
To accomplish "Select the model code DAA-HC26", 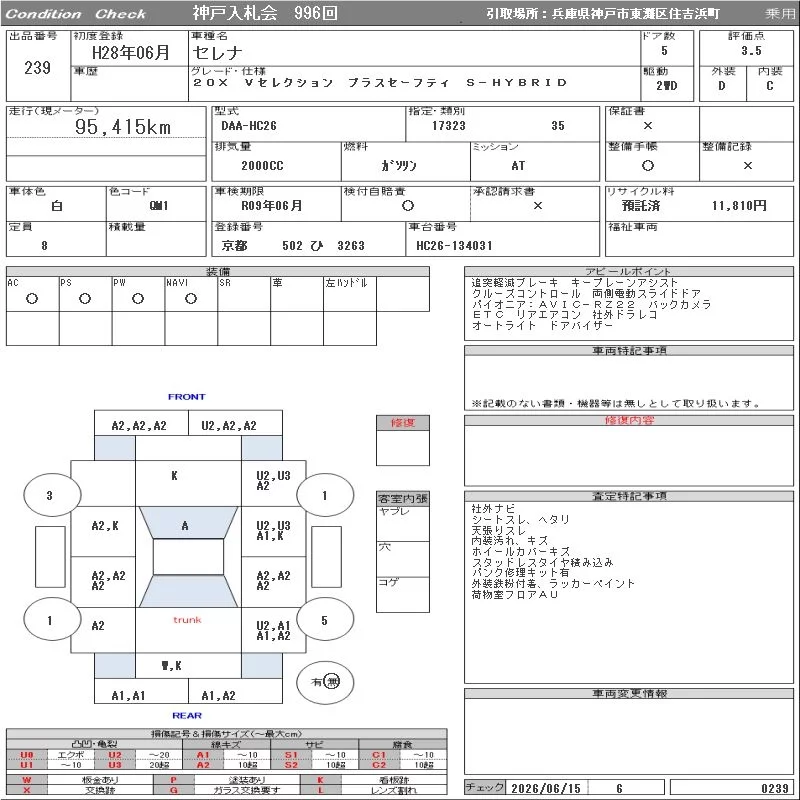I will pos(248,126).
